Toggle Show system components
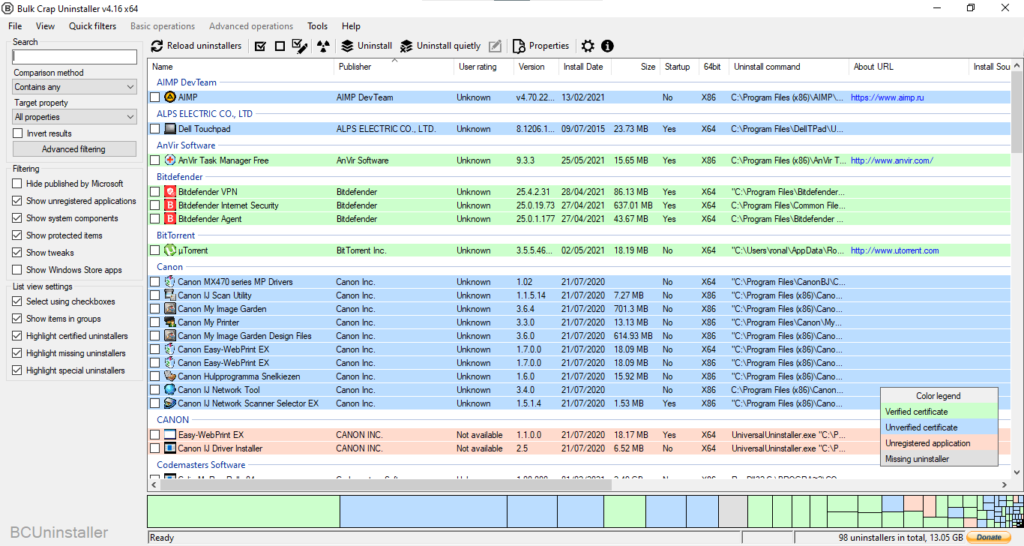 coord(18,218)
